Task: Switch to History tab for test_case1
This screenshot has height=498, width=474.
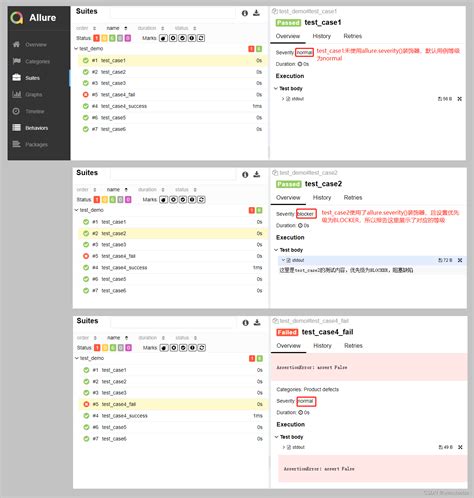Action: [x=321, y=36]
